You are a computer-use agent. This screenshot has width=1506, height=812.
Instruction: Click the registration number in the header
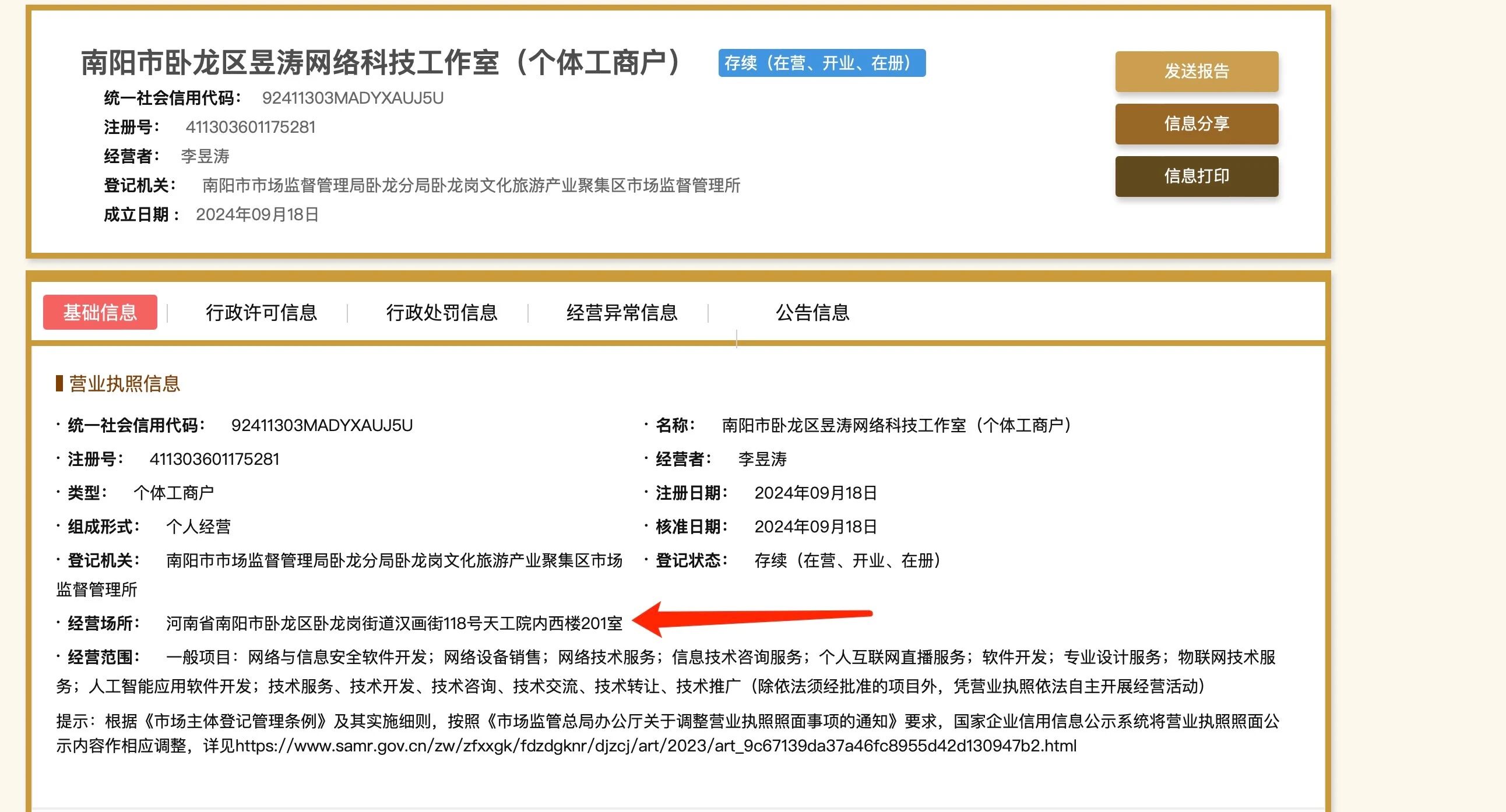pyautogui.click(x=250, y=128)
